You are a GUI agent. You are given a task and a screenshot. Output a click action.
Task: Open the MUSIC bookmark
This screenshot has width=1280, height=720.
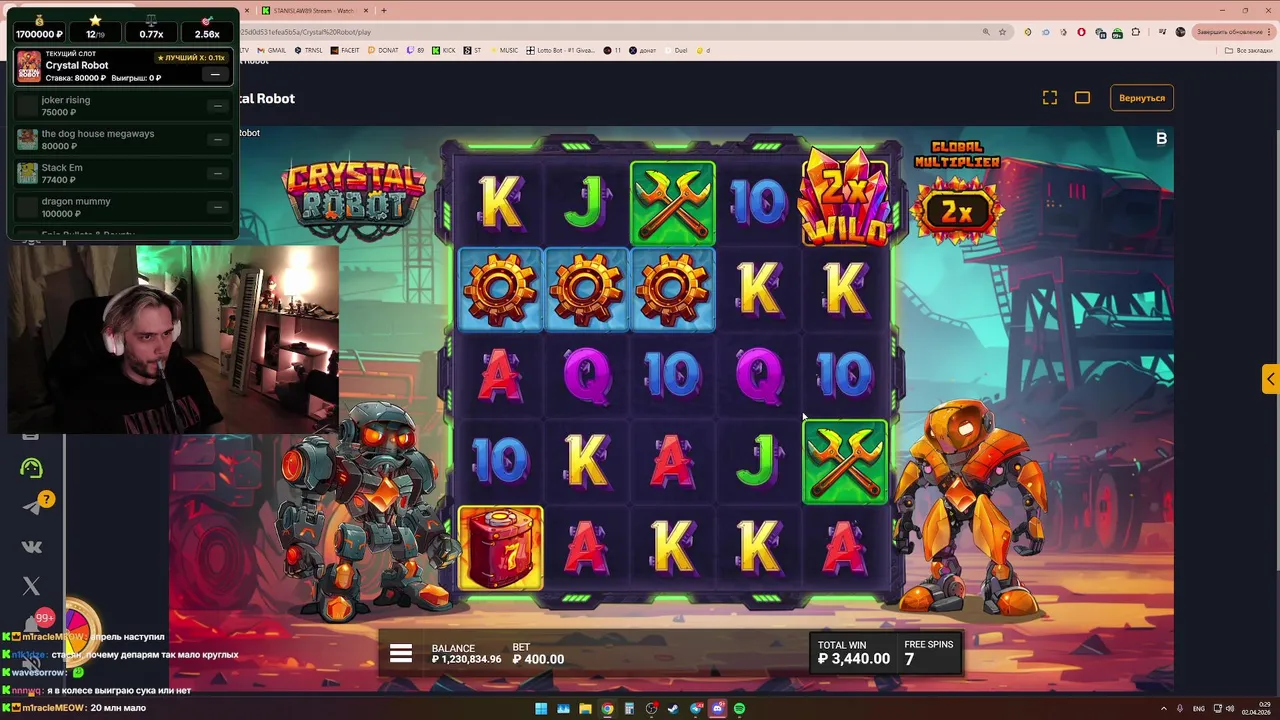504,50
